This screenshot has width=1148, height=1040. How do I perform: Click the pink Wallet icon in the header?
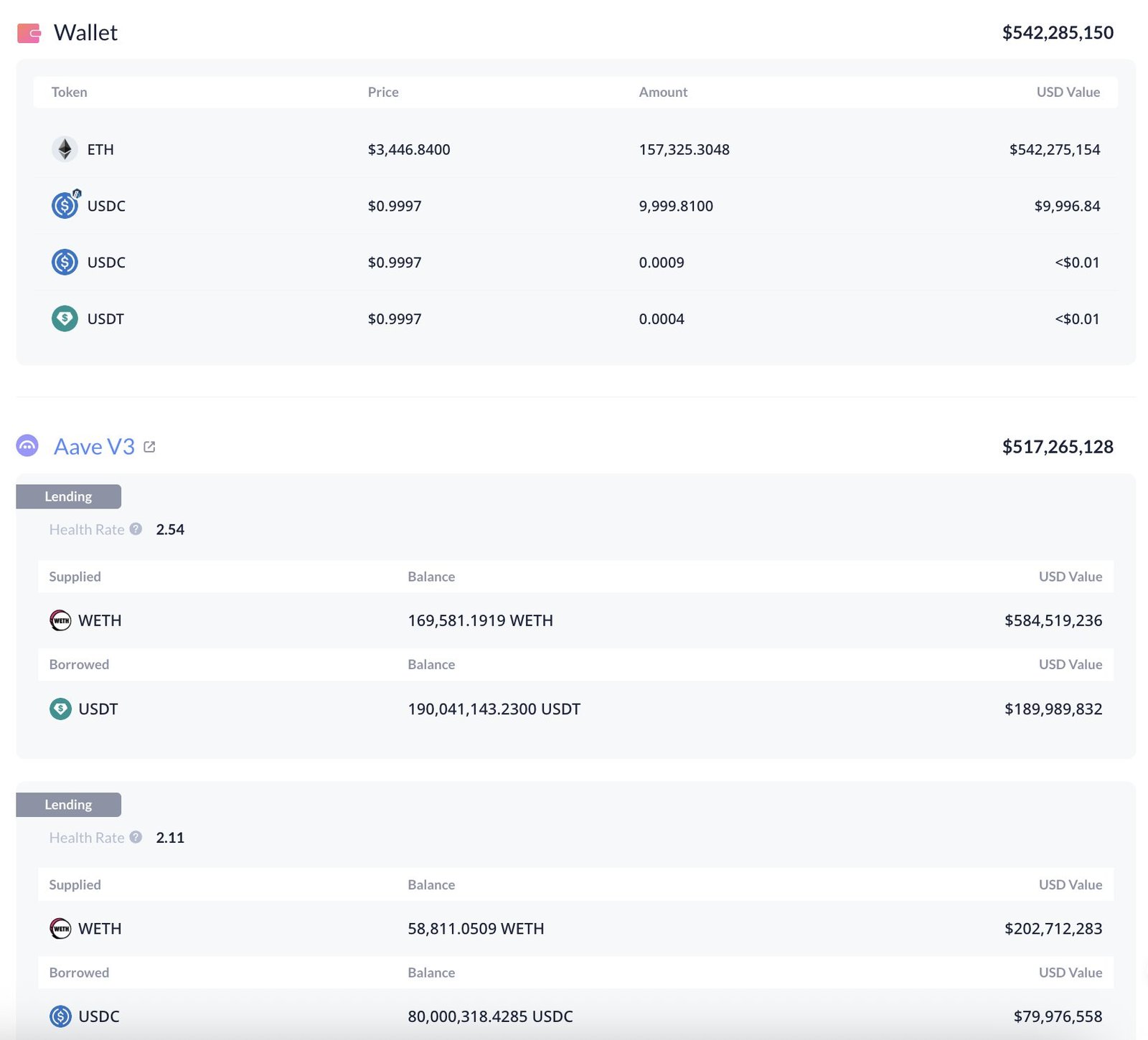click(29, 32)
